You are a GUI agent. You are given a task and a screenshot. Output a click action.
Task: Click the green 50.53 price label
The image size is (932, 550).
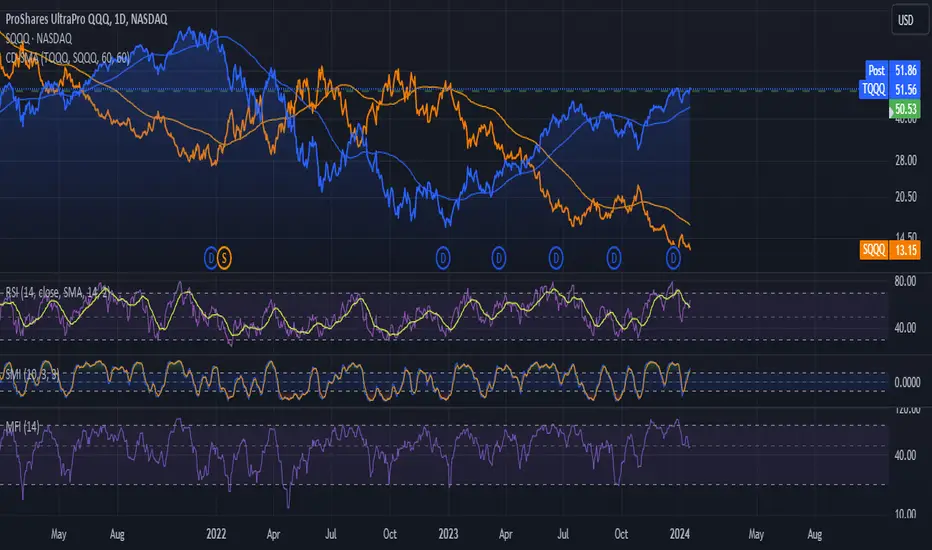[905, 109]
